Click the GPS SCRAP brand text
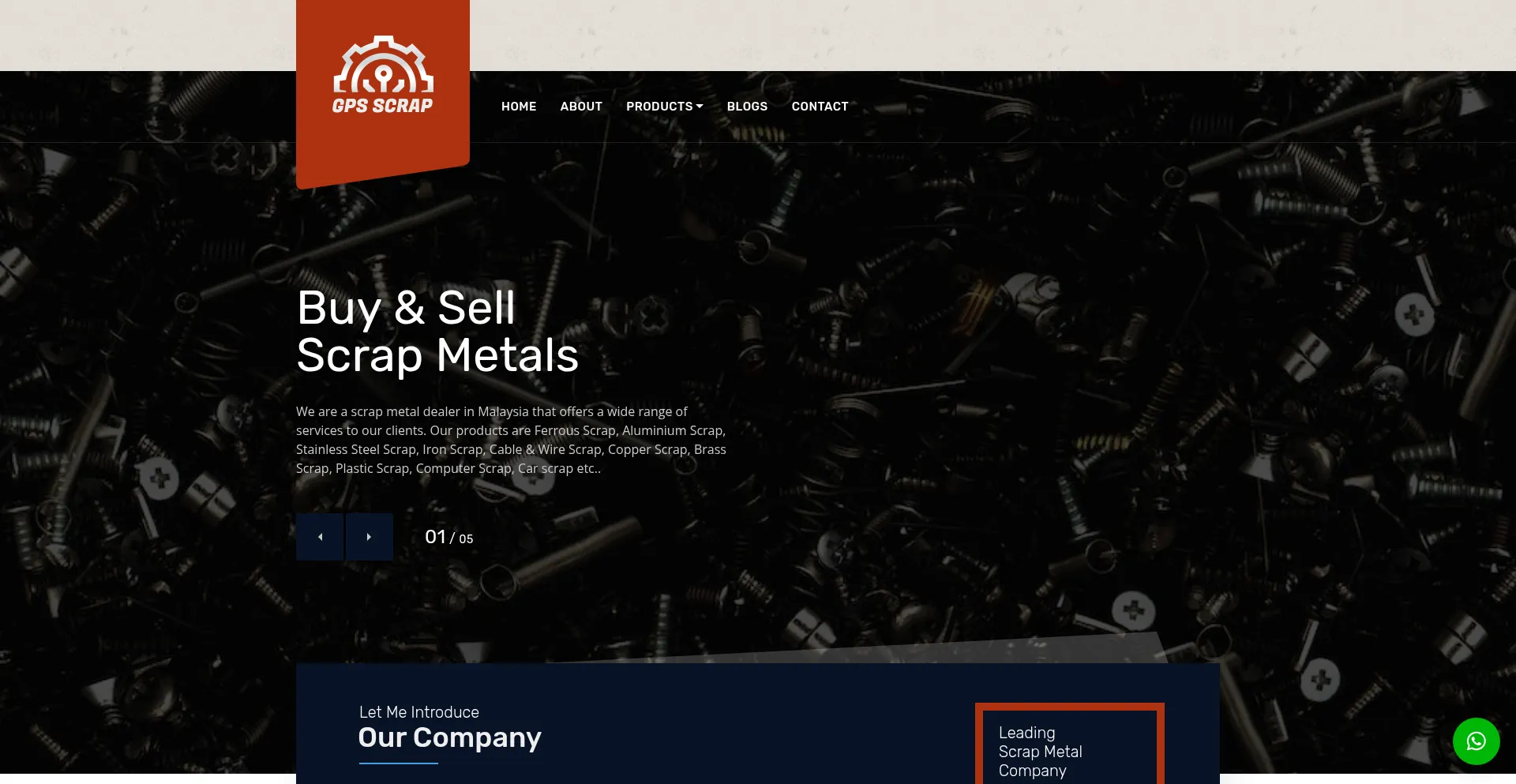Viewport: 1516px width, 784px height. (x=382, y=106)
